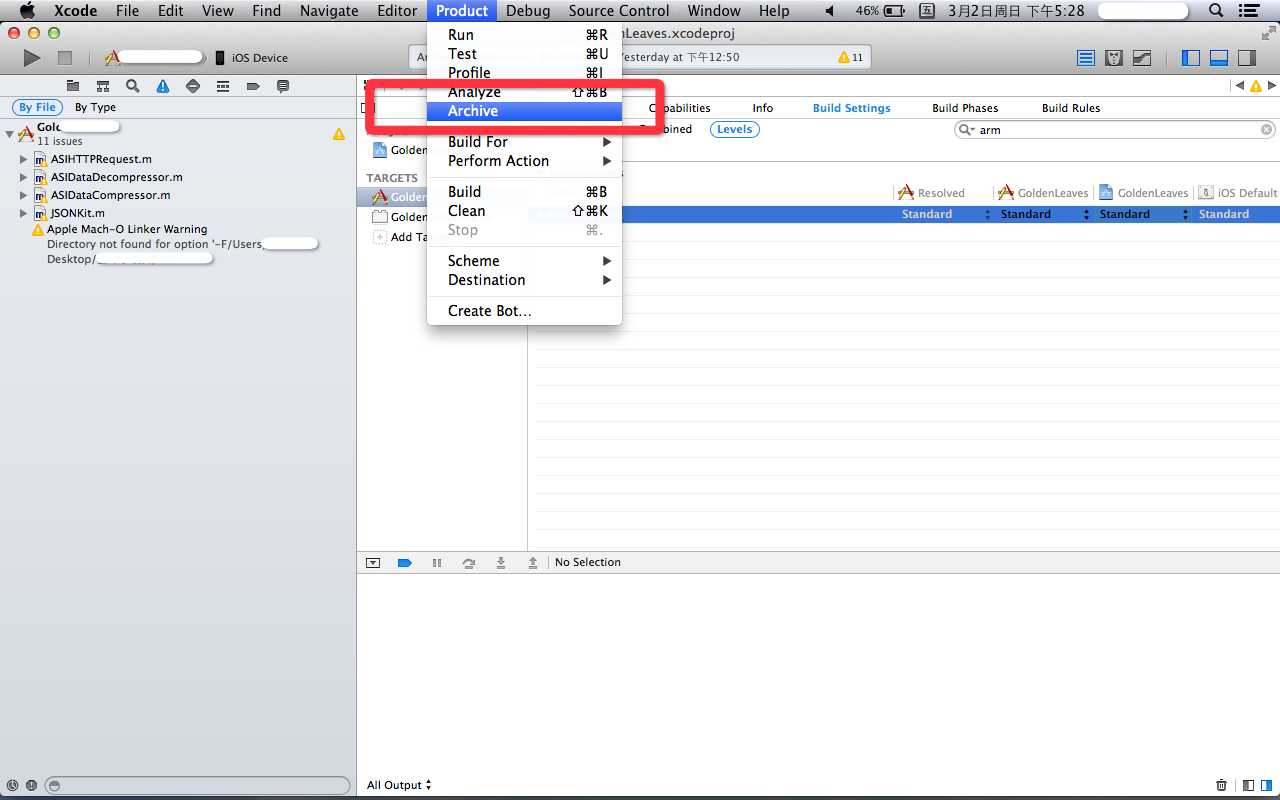Switch to the Standard editor icon
Image resolution: width=1280 pixels, height=800 pixels.
(x=1086, y=58)
